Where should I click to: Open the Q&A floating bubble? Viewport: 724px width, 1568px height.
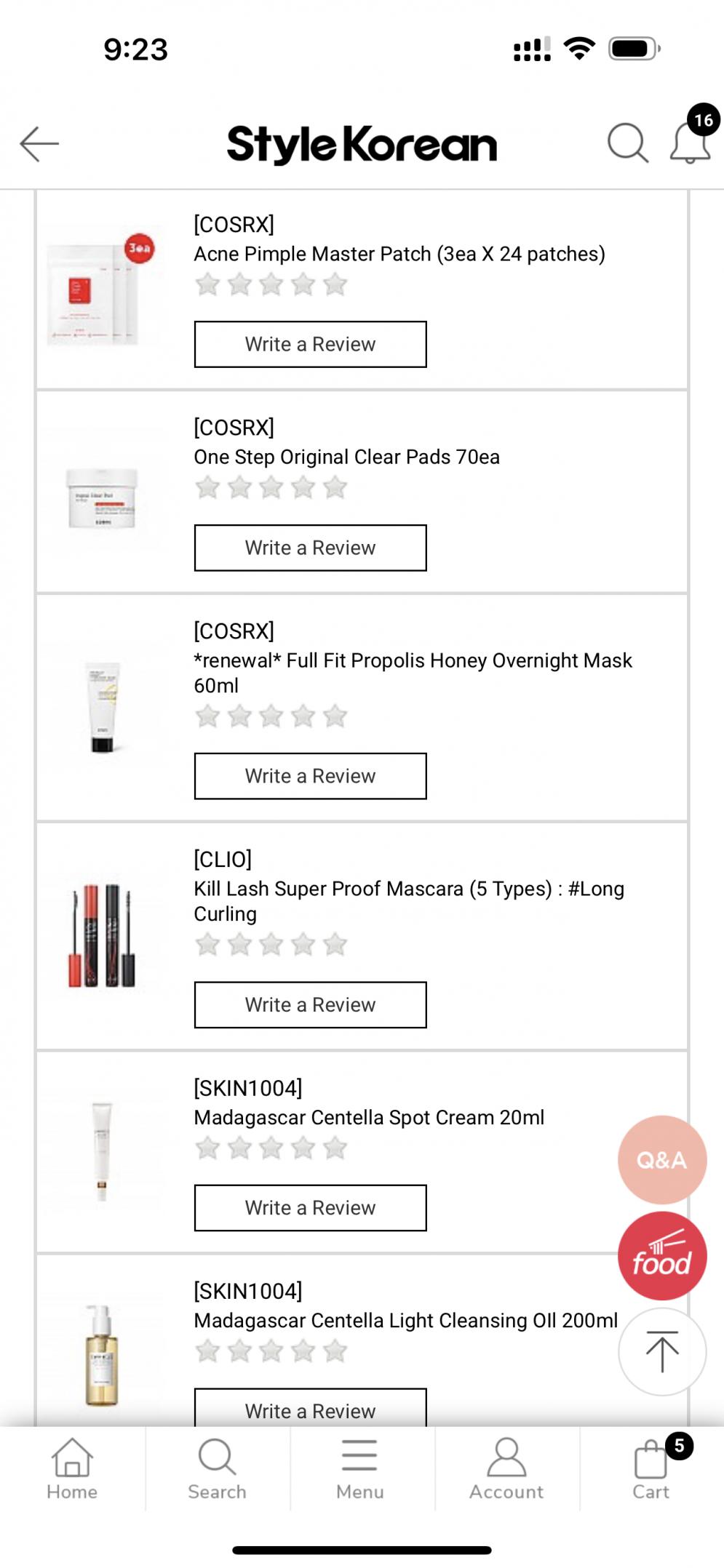point(661,1159)
